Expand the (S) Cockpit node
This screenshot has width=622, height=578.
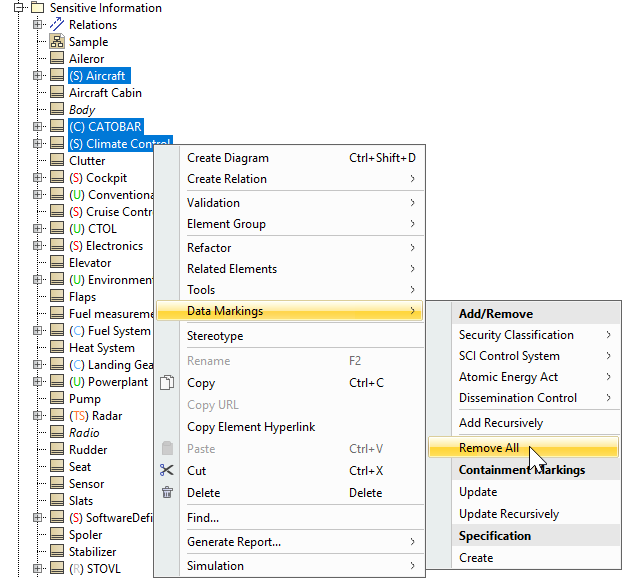pyautogui.click(x=37, y=178)
